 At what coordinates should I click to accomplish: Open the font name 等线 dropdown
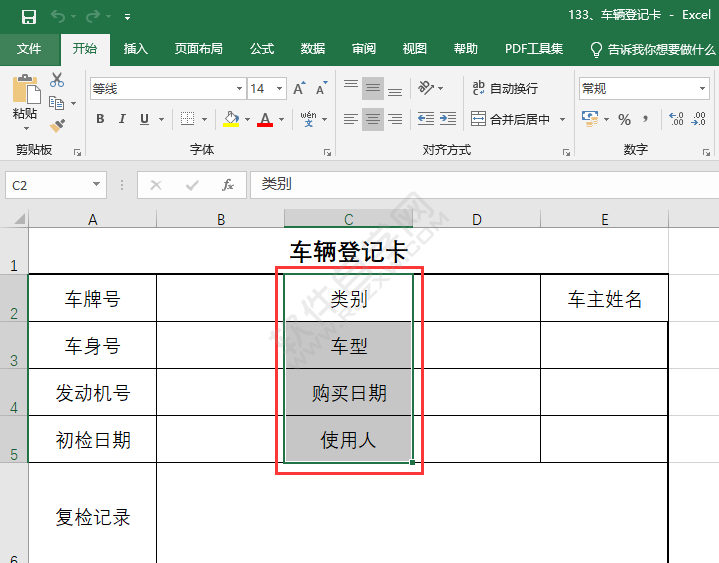[x=236, y=89]
